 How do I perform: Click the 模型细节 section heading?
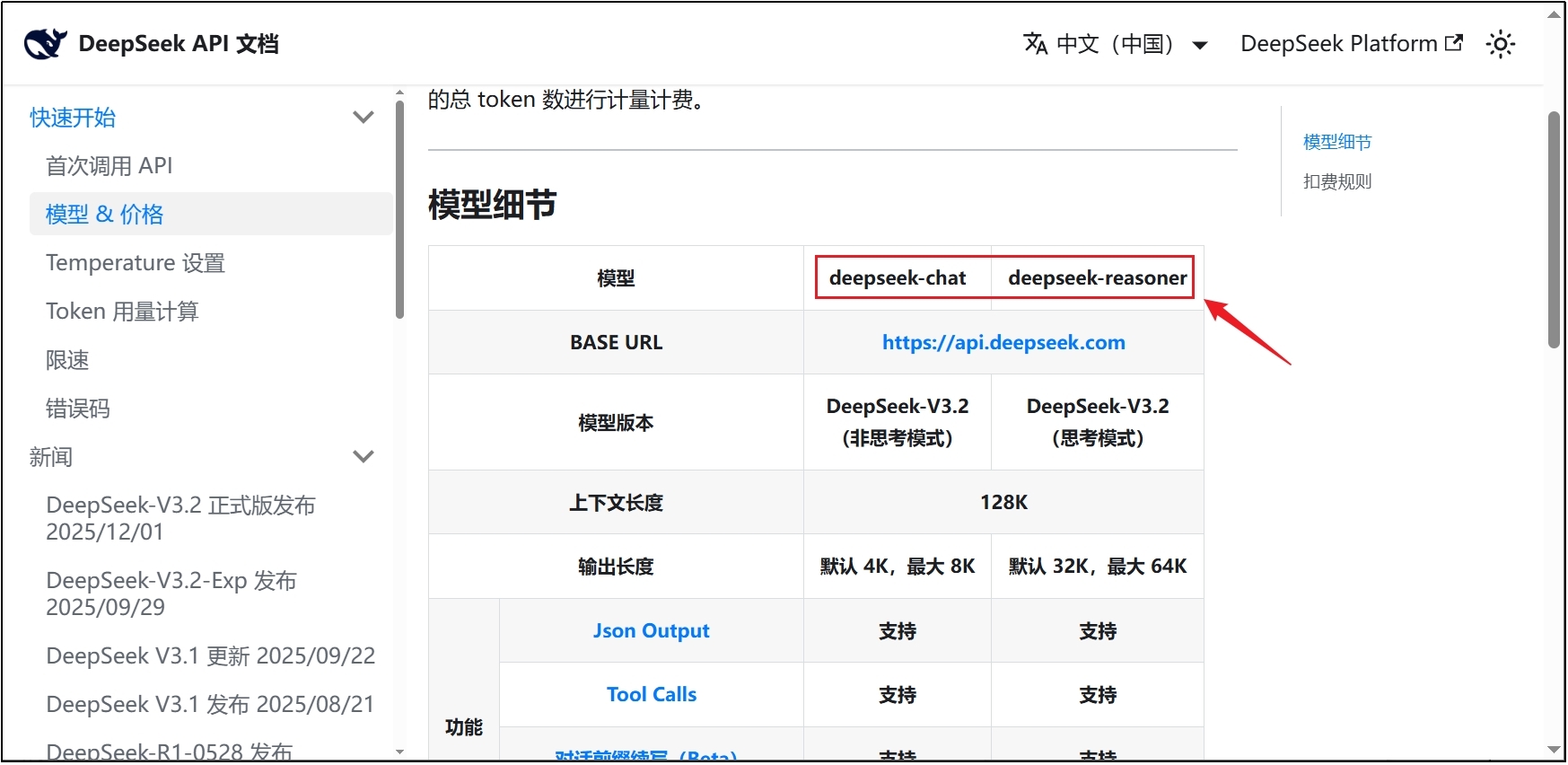click(492, 205)
